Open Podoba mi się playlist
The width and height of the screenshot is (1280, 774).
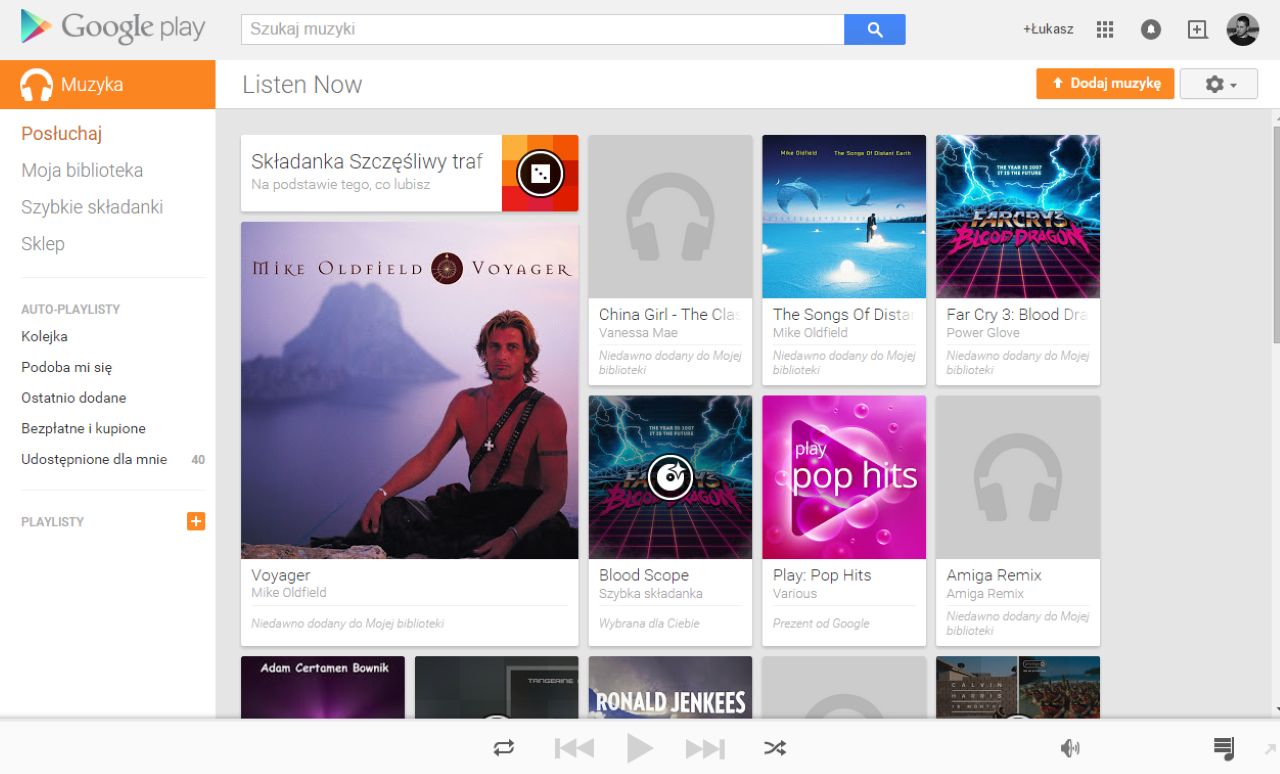click(x=67, y=367)
